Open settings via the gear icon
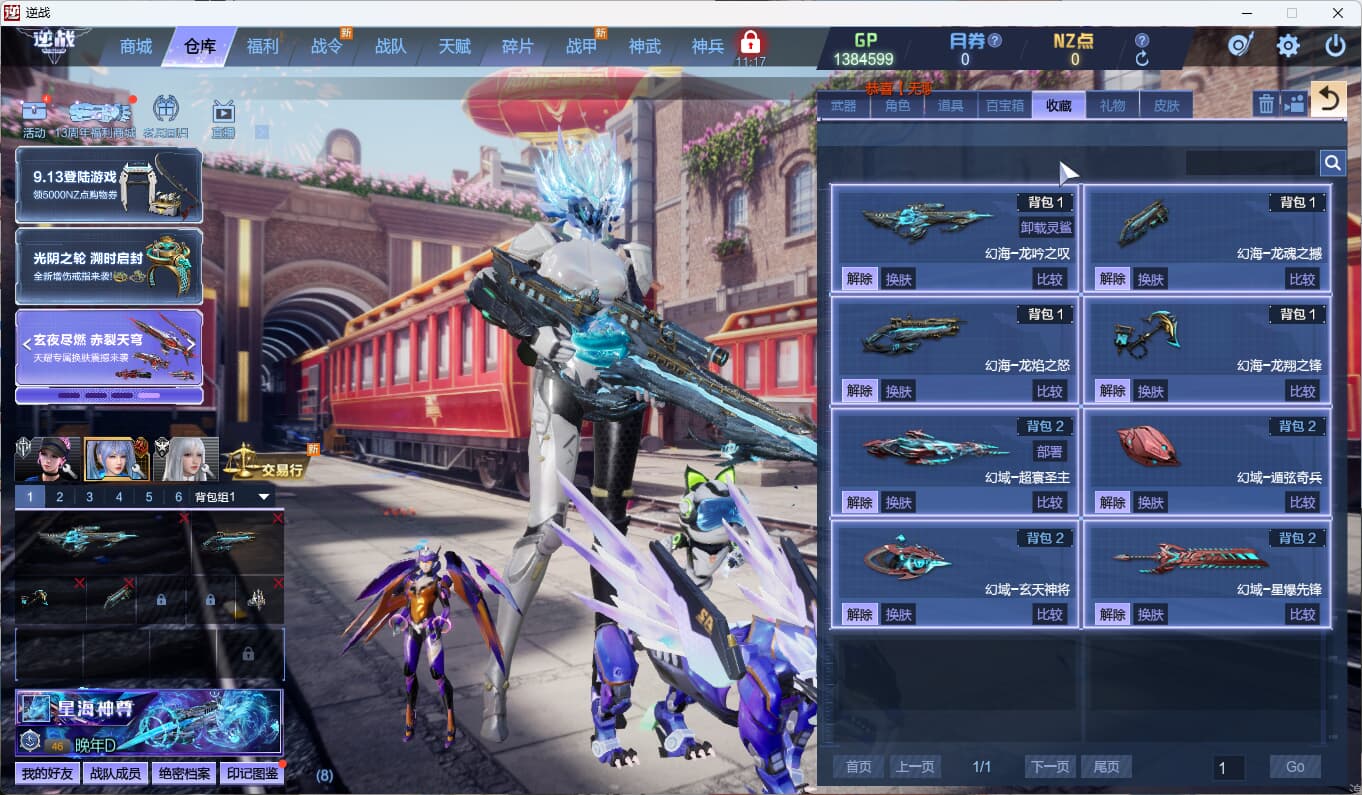 [x=1288, y=46]
